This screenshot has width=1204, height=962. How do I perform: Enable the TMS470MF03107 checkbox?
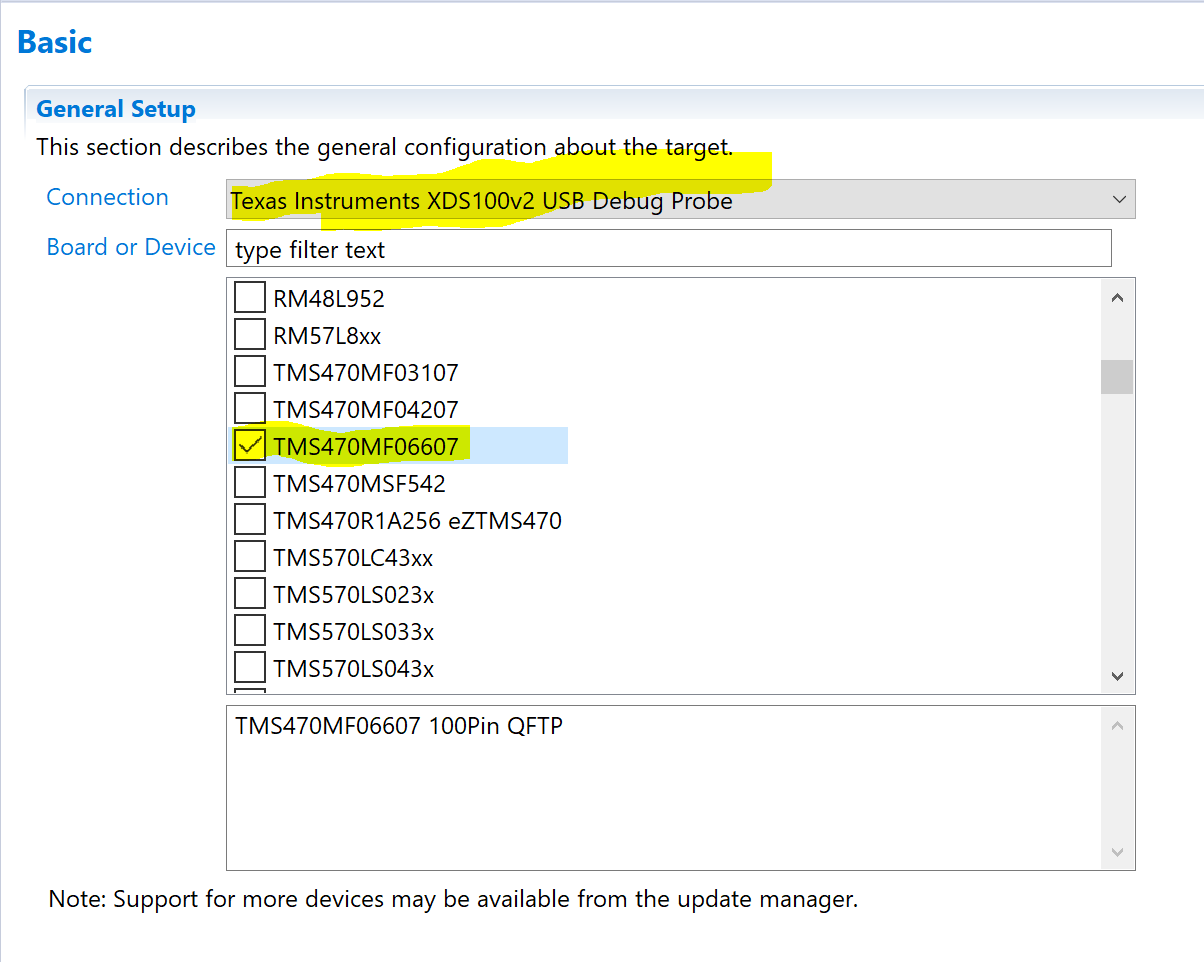click(x=250, y=372)
